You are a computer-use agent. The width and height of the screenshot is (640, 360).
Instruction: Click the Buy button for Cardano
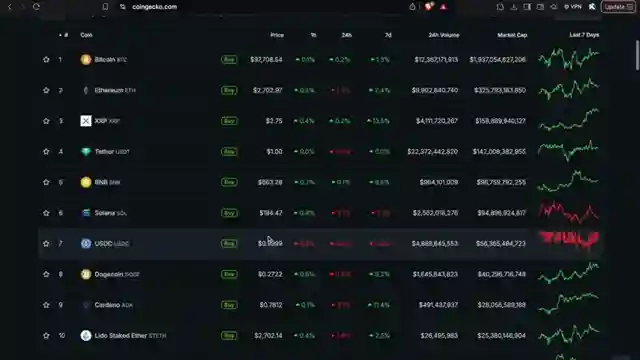[x=229, y=305]
